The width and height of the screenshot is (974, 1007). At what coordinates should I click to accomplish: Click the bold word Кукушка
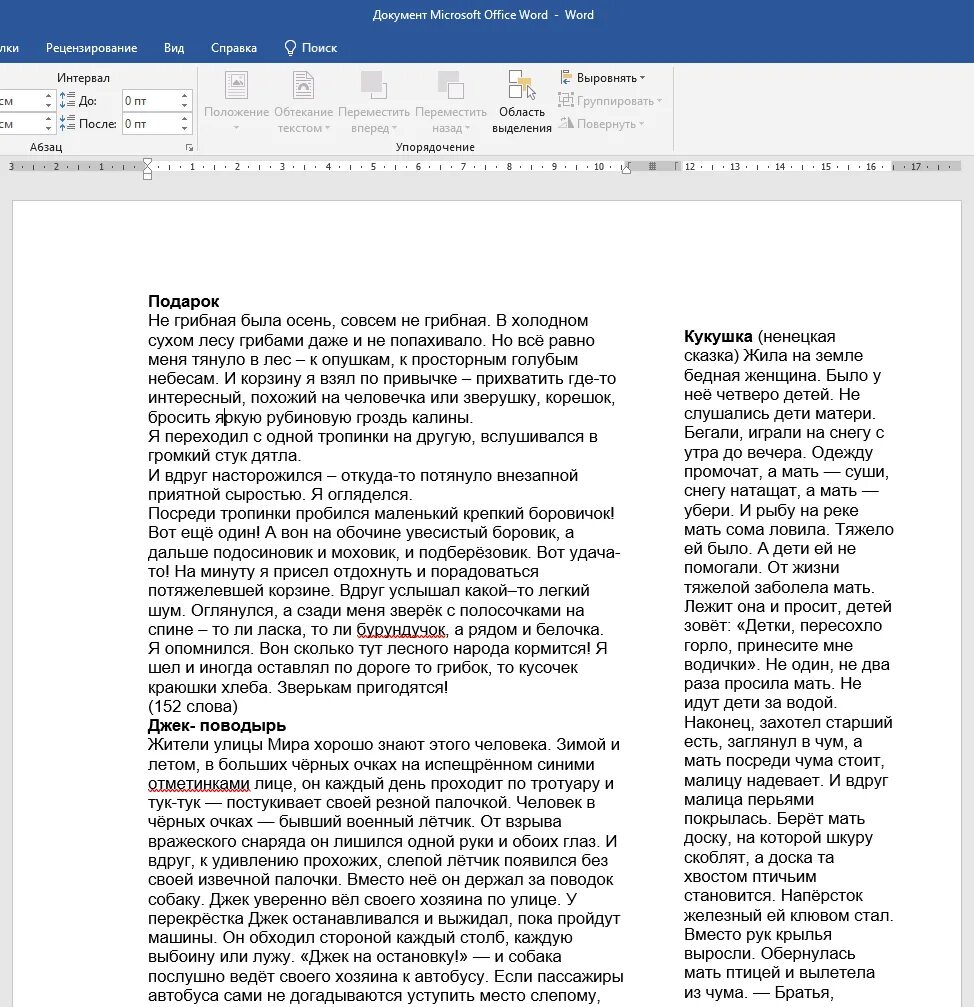tap(718, 336)
